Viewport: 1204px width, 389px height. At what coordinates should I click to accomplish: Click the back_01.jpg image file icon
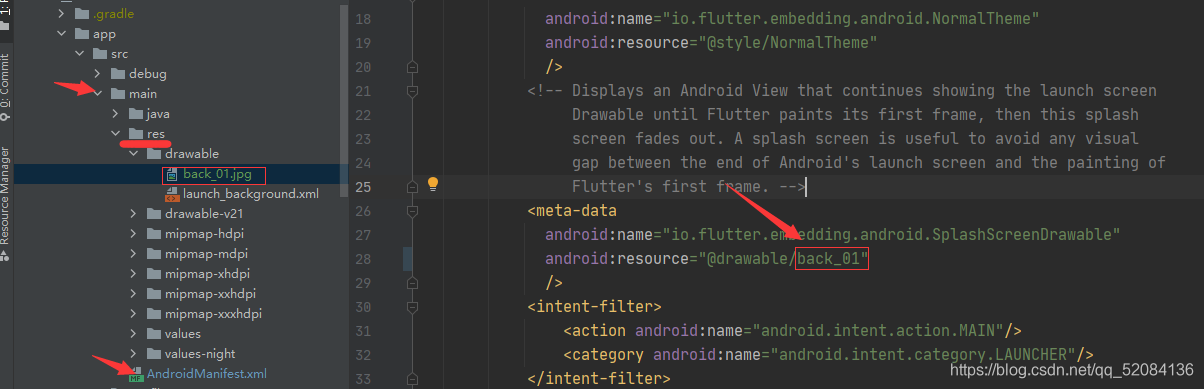(172, 174)
